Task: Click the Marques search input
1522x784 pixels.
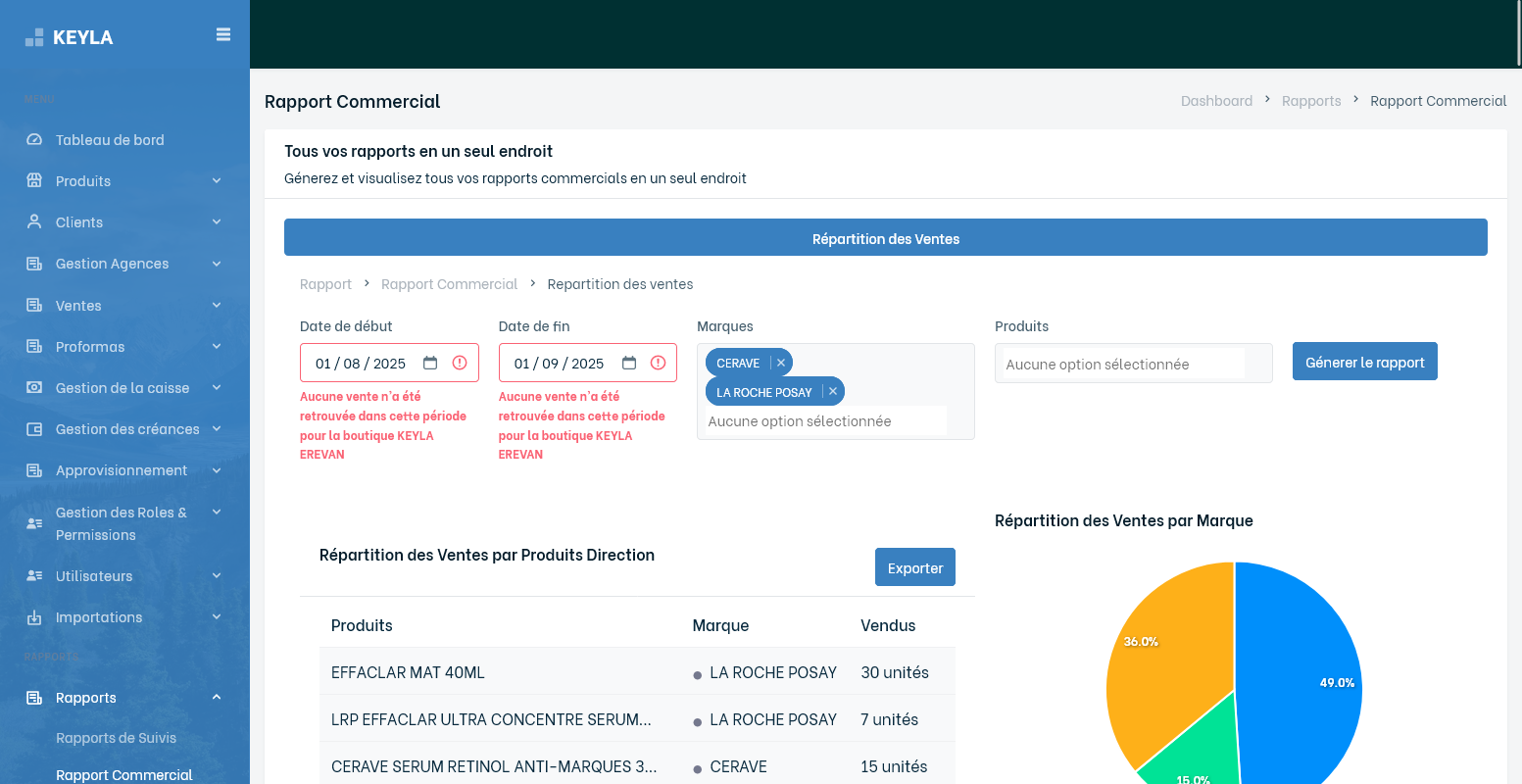Action: [x=826, y=421]
